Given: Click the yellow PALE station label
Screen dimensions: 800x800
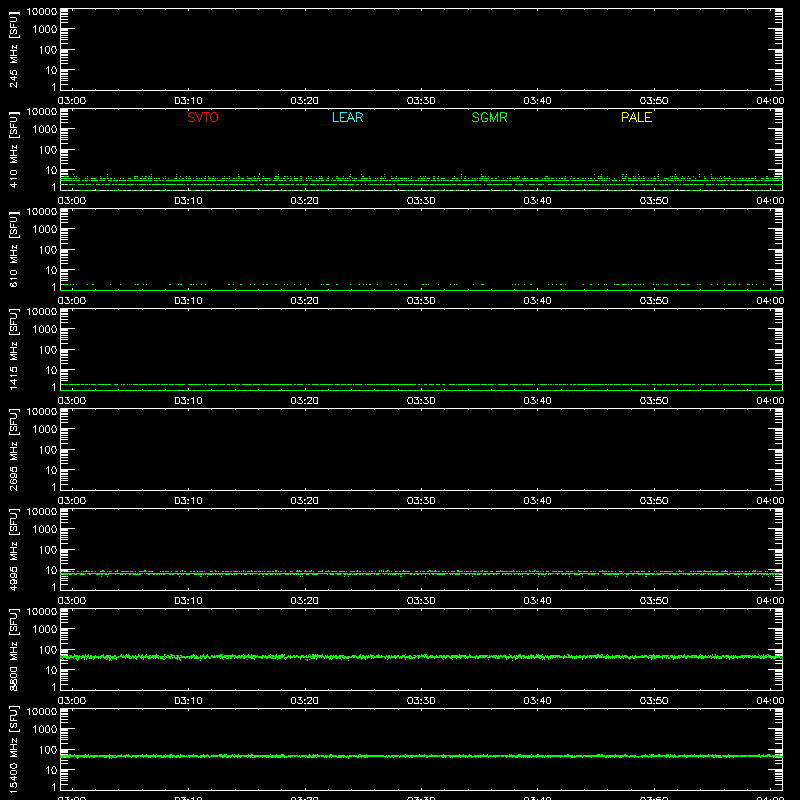Looking at the screenshot, I should [636, 117].
